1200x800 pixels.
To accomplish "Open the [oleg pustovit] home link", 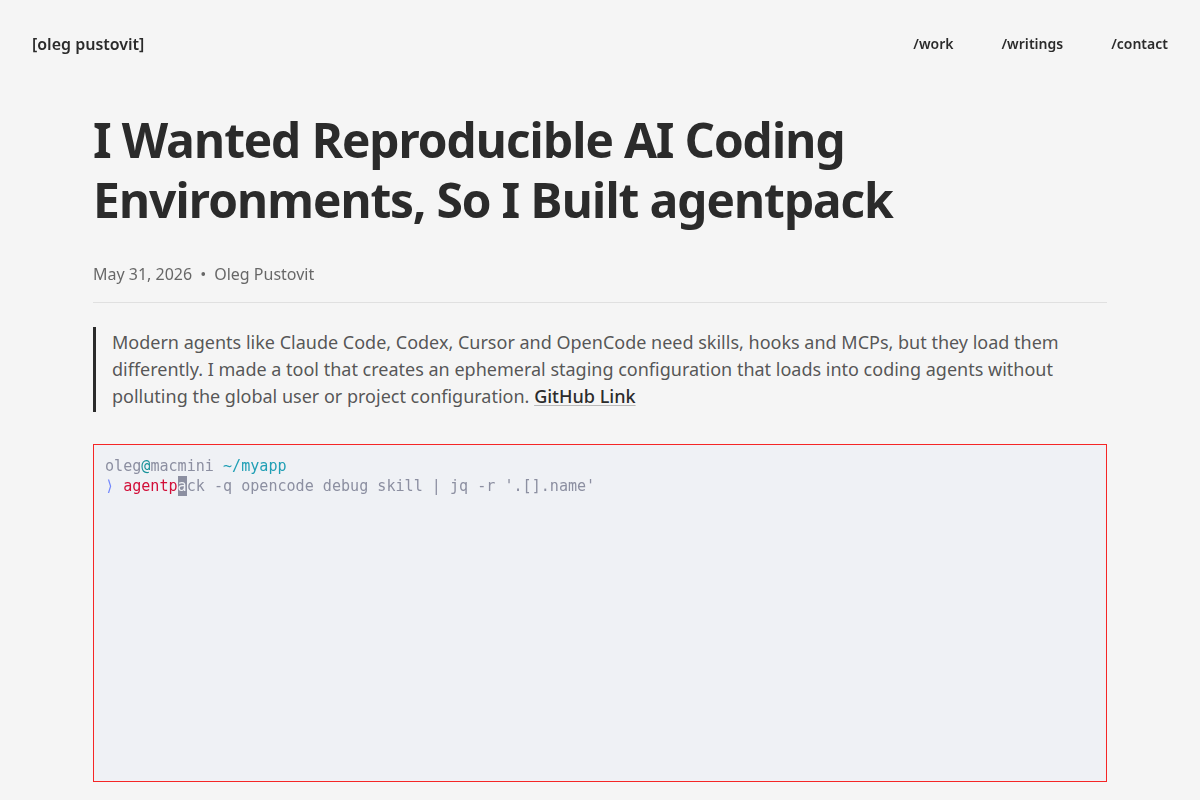I will 88,44.
